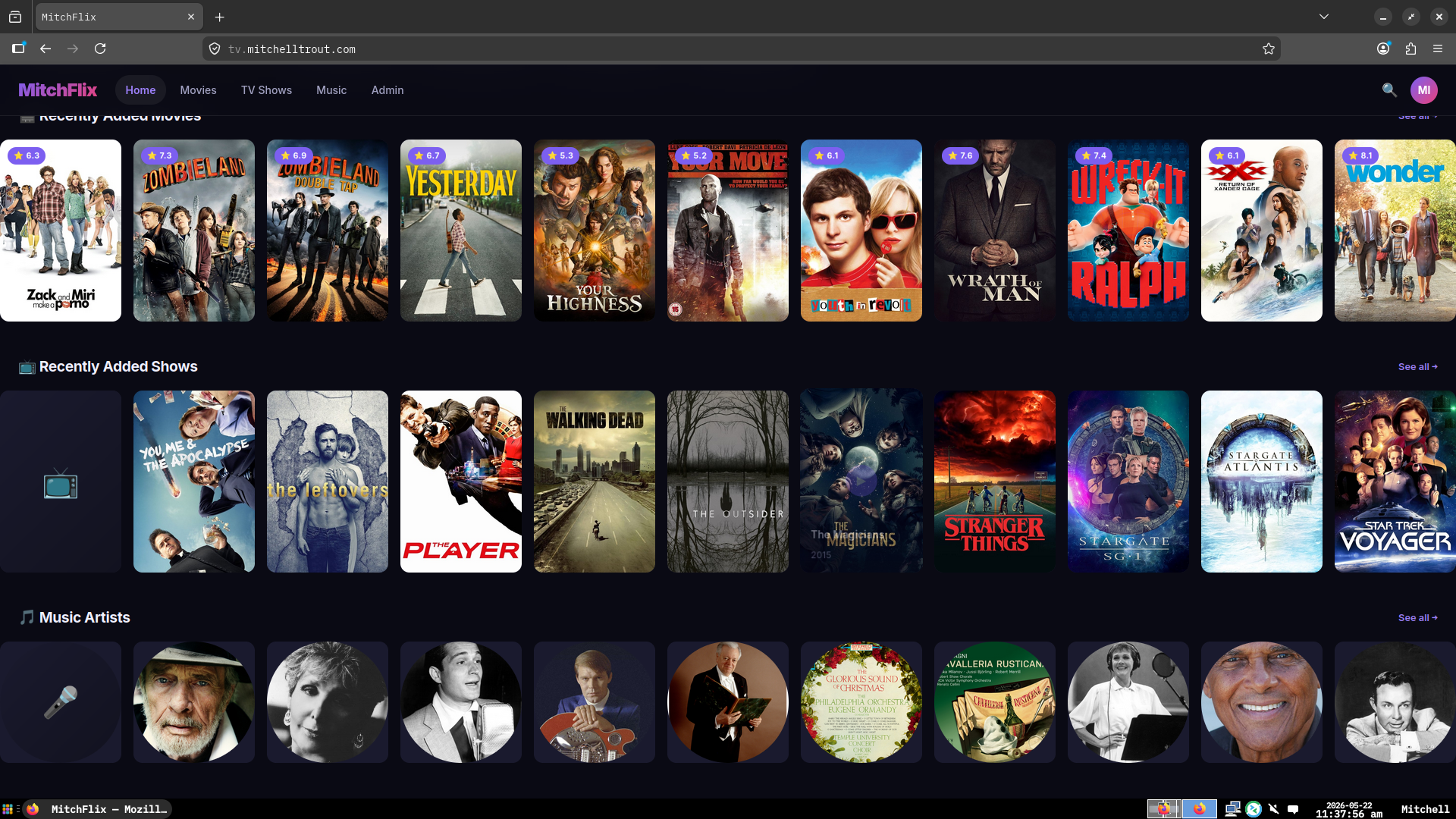Toggle the browser sidebar icon
The height and width of the screenshot is (819, 1456).
pos(18,49)
